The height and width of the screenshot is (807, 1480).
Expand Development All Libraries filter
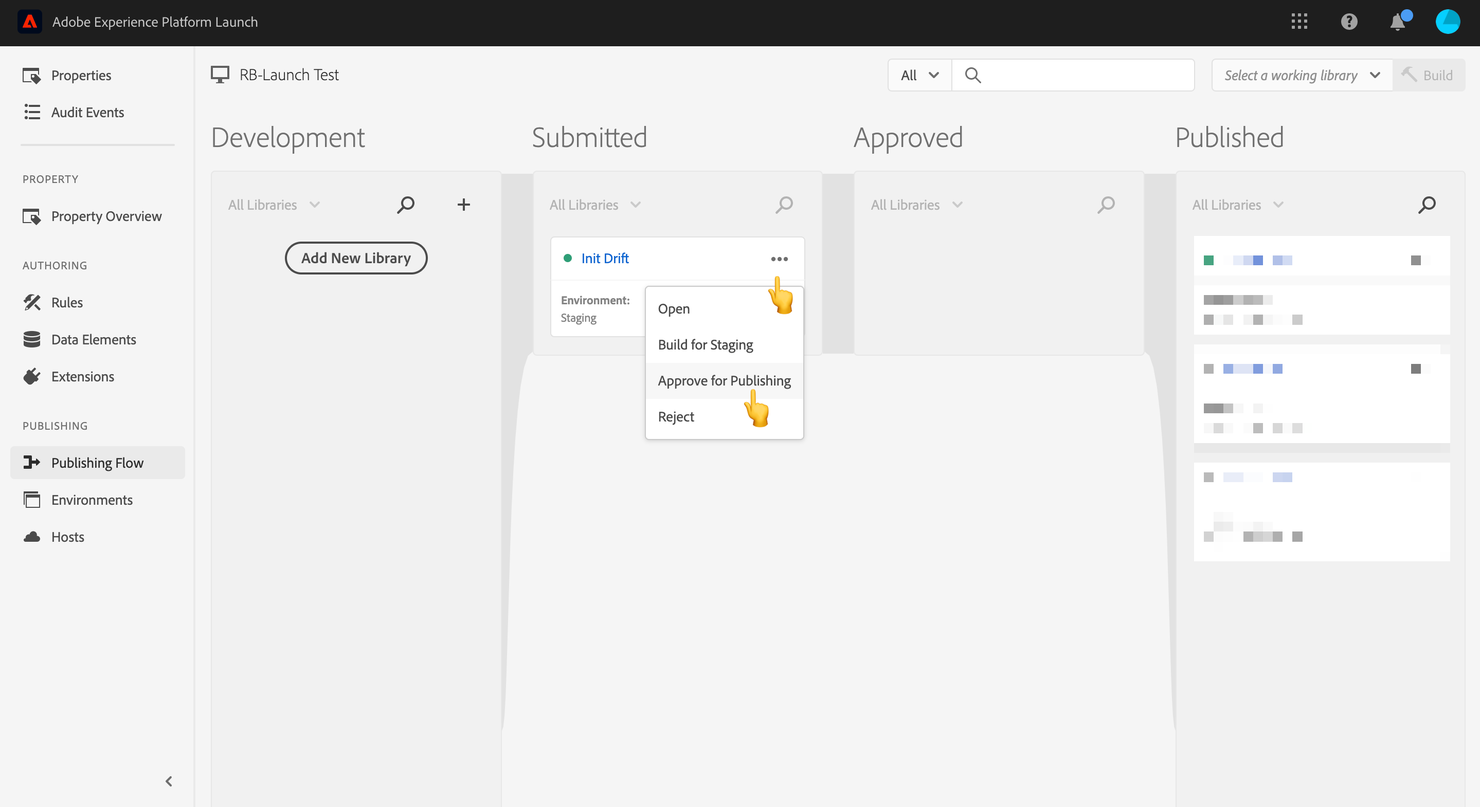tap(274, 205)
